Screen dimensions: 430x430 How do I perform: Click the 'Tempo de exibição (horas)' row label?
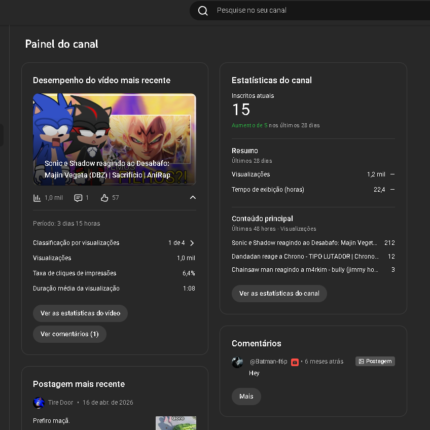click(268, 190)
